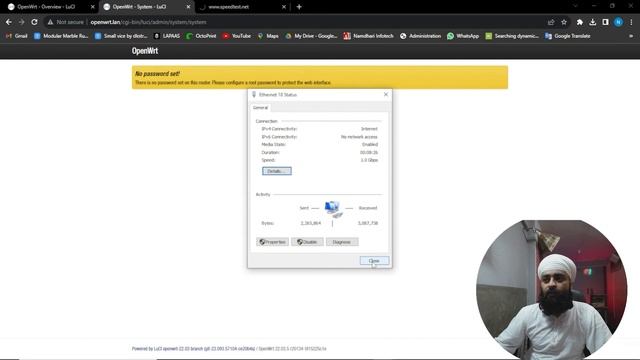The image size is (640, 360).
Task: Click the browser forward arrow
Action: tap(21, 22)
